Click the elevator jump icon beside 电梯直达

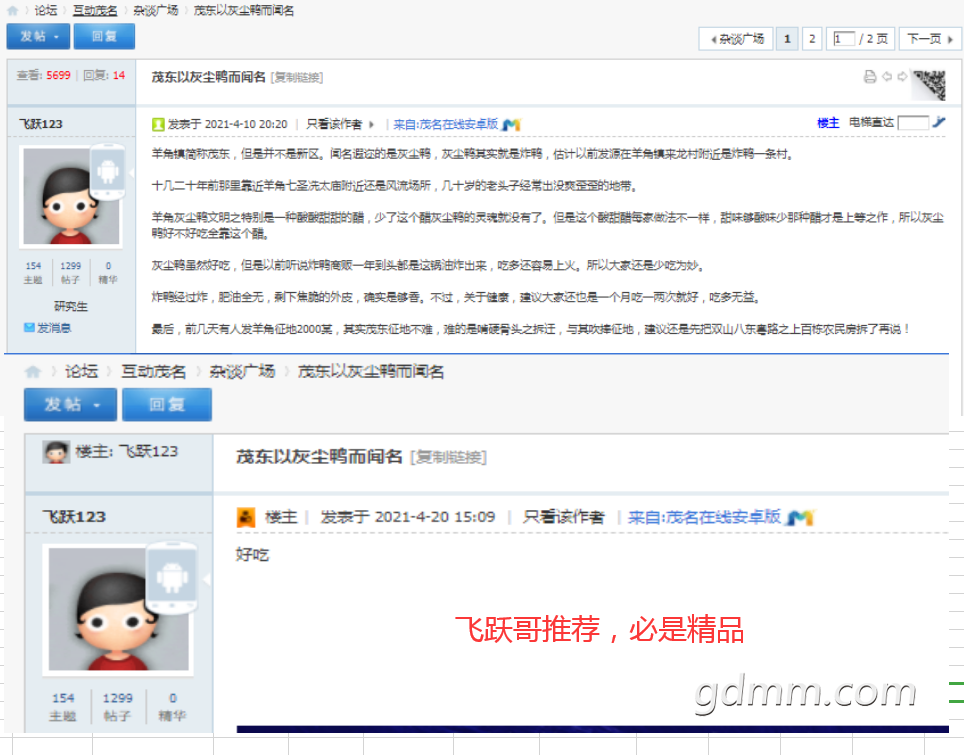point(938,122)
